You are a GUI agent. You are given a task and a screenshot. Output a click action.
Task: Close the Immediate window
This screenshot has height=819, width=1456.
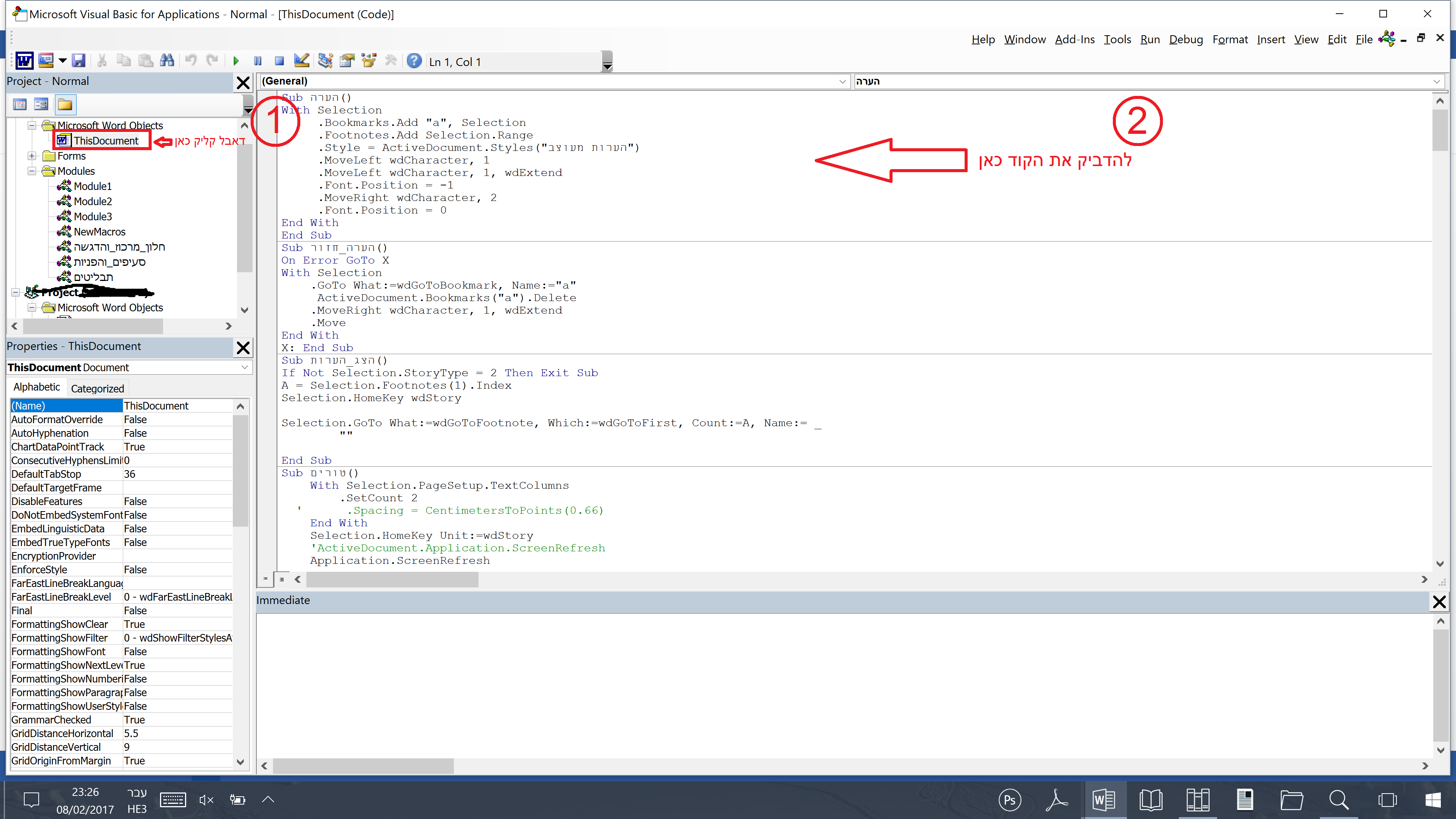coord(1439,602)
